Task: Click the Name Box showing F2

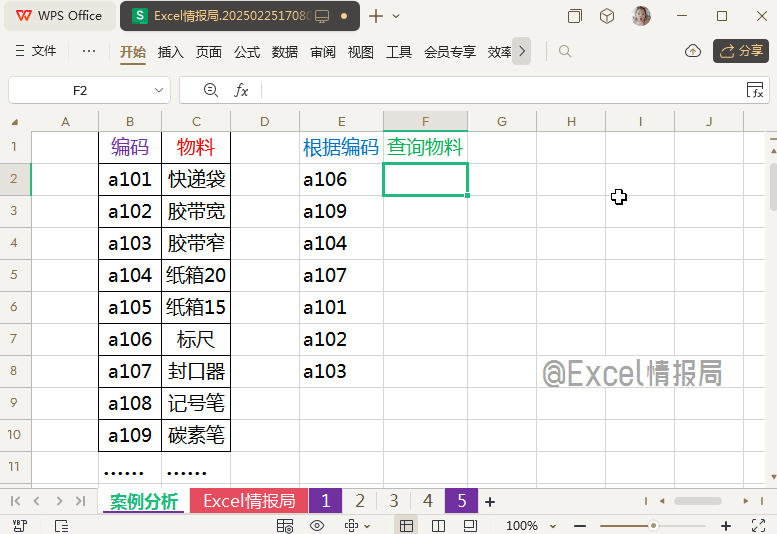Action: tap(80, 90)
